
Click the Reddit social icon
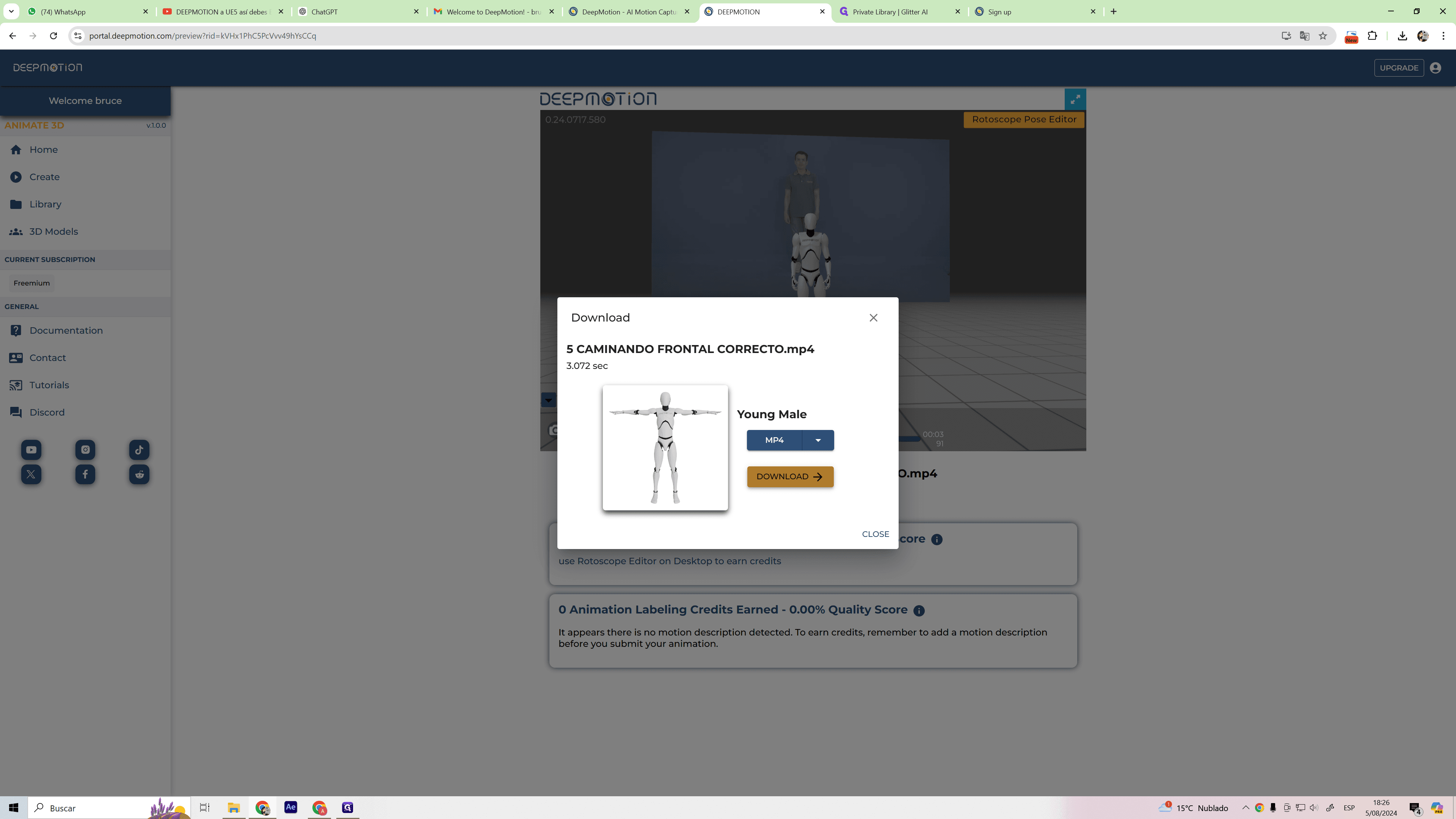point(139,474)
